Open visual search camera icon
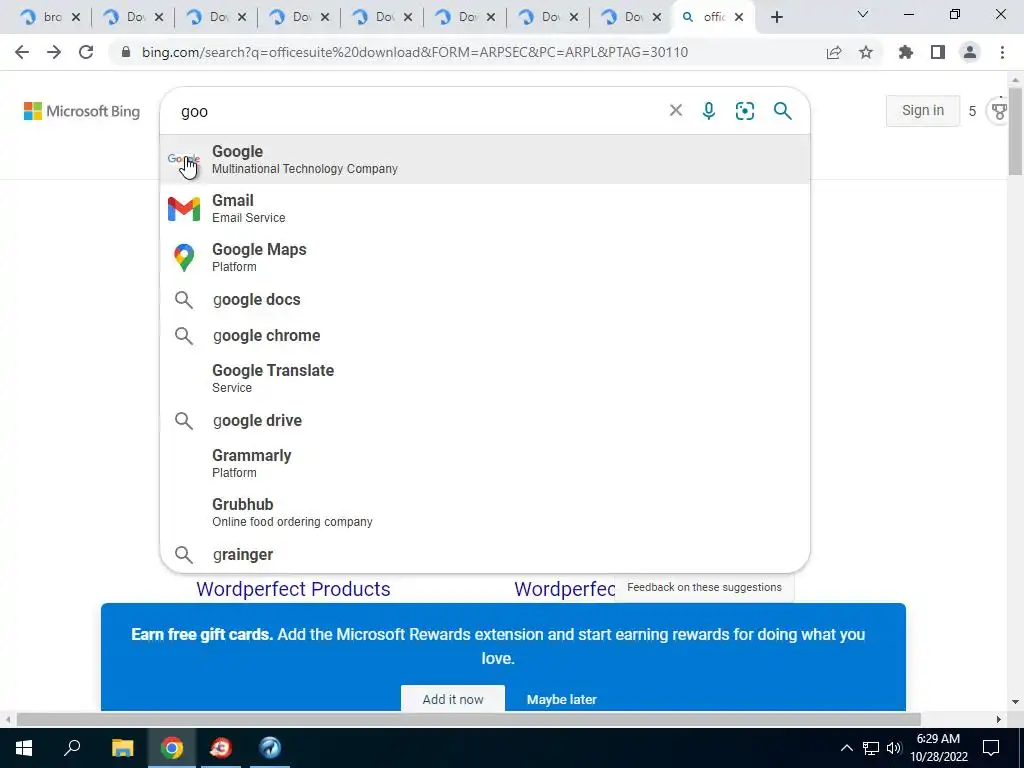This screenshot has width=1024, height=768. (x=744, y=111)
